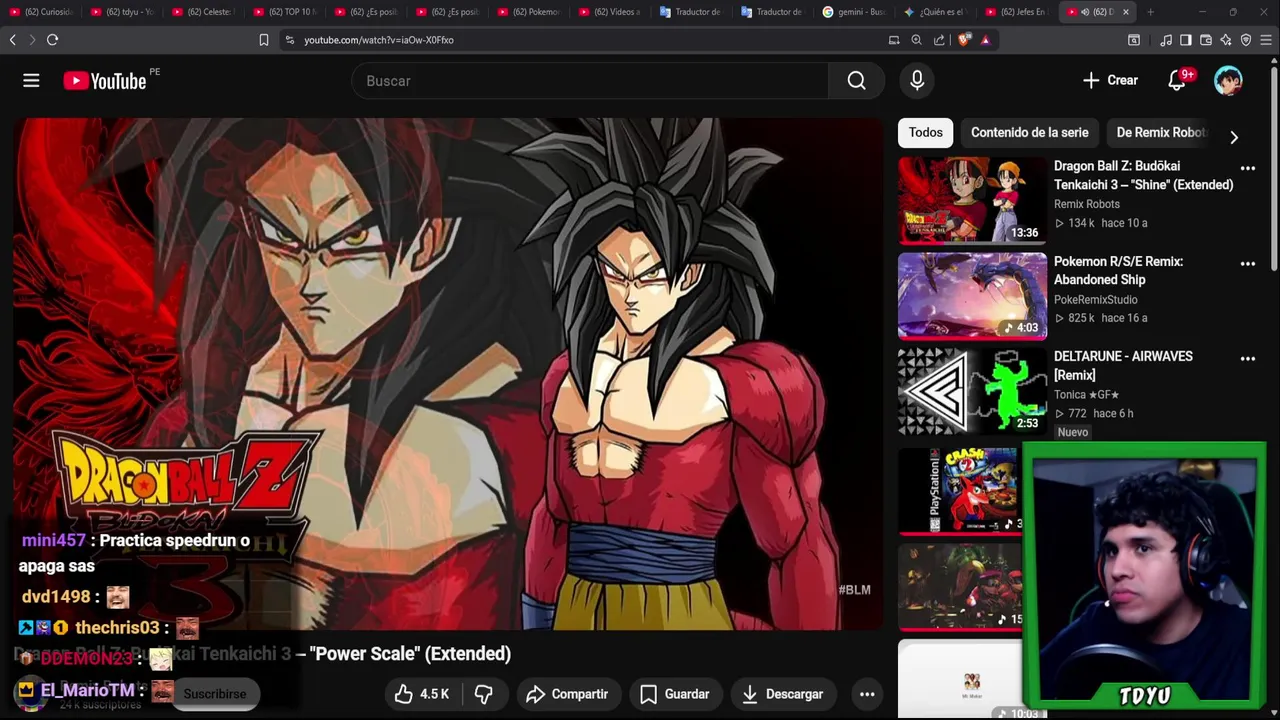The width and height of the screenshot is (1280, 720).
Task: Open the Crash Bandicoot video thumbnail
Action: tap(960, 490)
